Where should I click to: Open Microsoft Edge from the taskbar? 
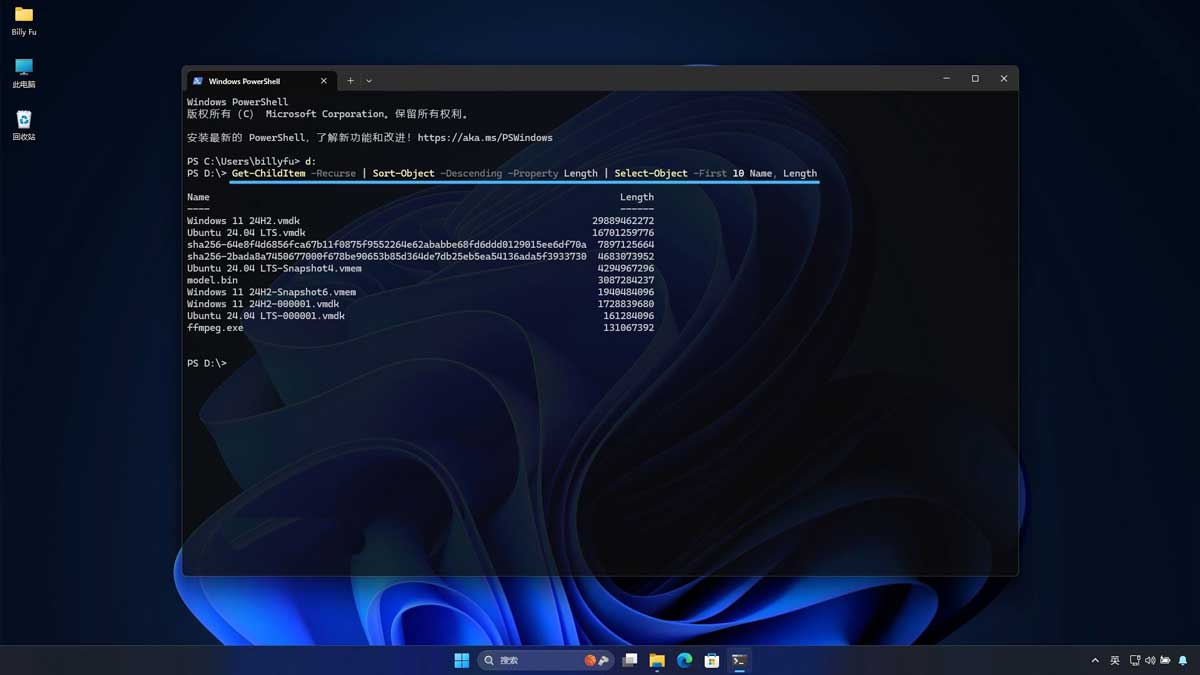684,660
